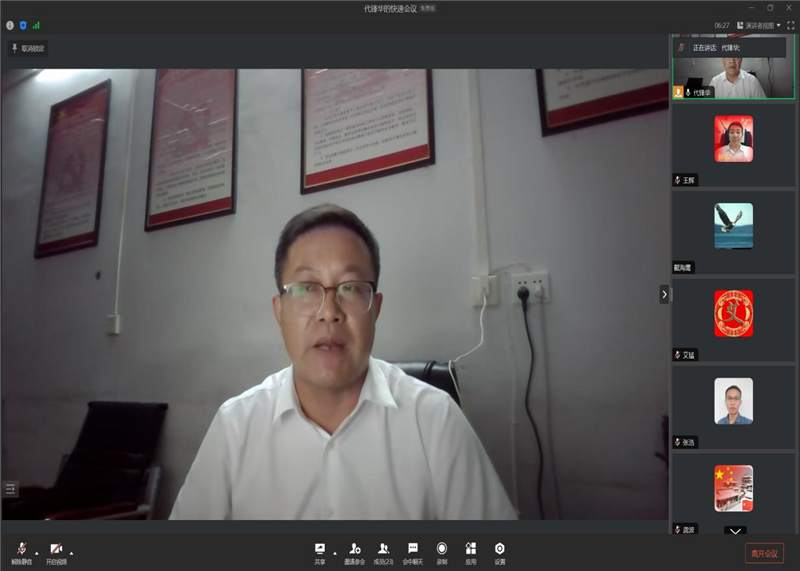
Task: Click the meeting info icon at top left
Action: tap(10, 25)
